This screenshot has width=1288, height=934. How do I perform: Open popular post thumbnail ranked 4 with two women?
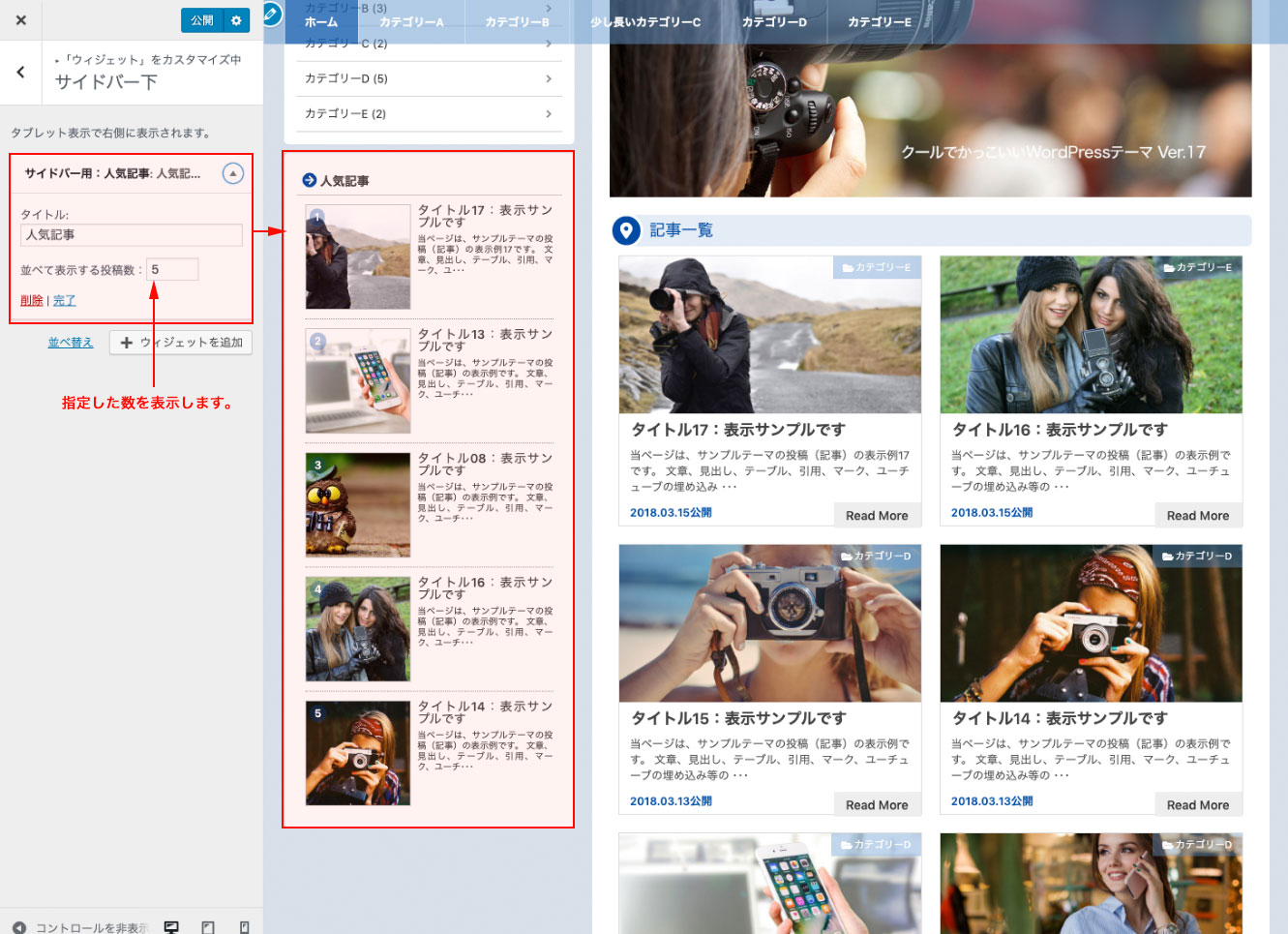click(x=358, y=629)
